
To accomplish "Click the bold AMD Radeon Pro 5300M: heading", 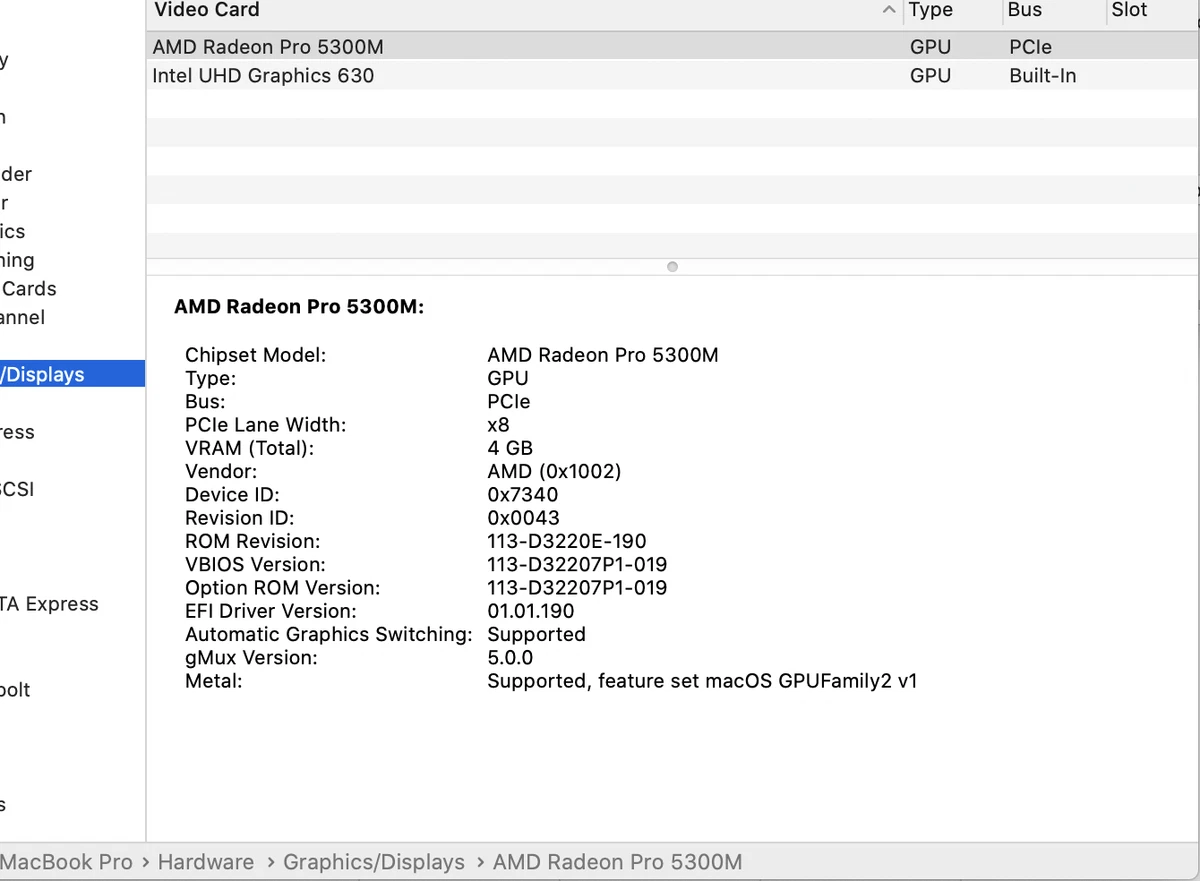I will [x=299, y=307].
